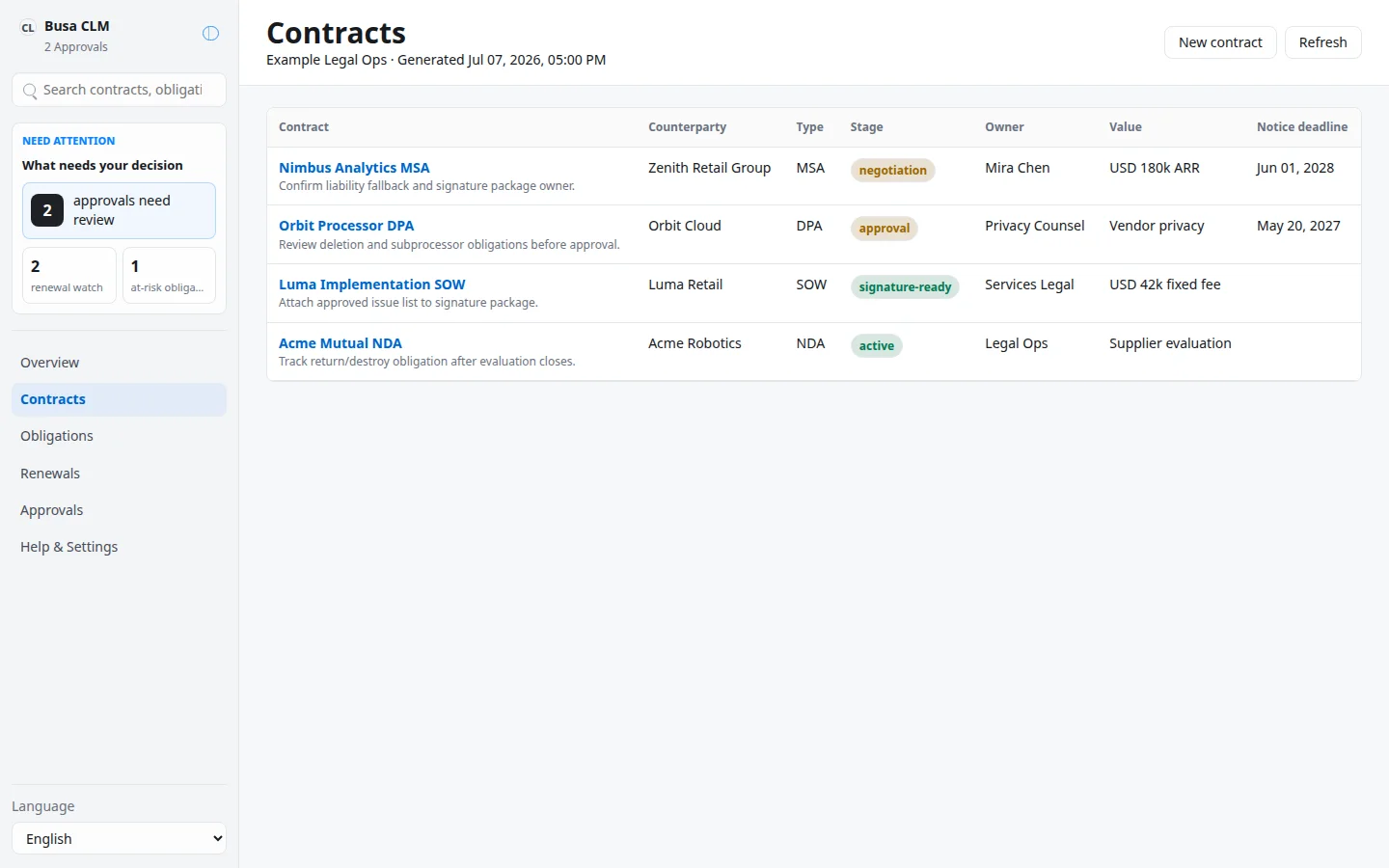The height and width of the screenshot is (868, 1389).
Task: Click Orbit Cloud counterparty cell
Action: click(684, 226)
